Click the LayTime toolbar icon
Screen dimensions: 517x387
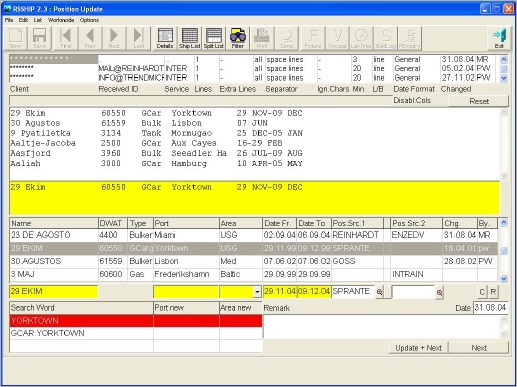coord(361,39)
